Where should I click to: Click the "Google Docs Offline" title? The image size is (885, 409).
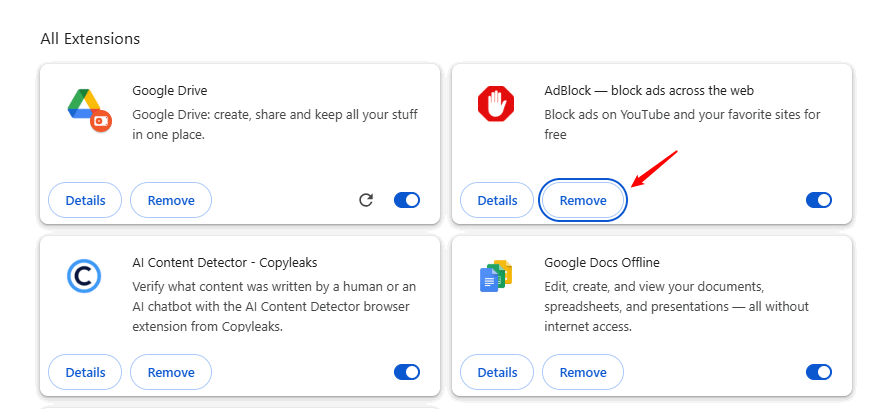pyautogui.click(x=602, y=263)
